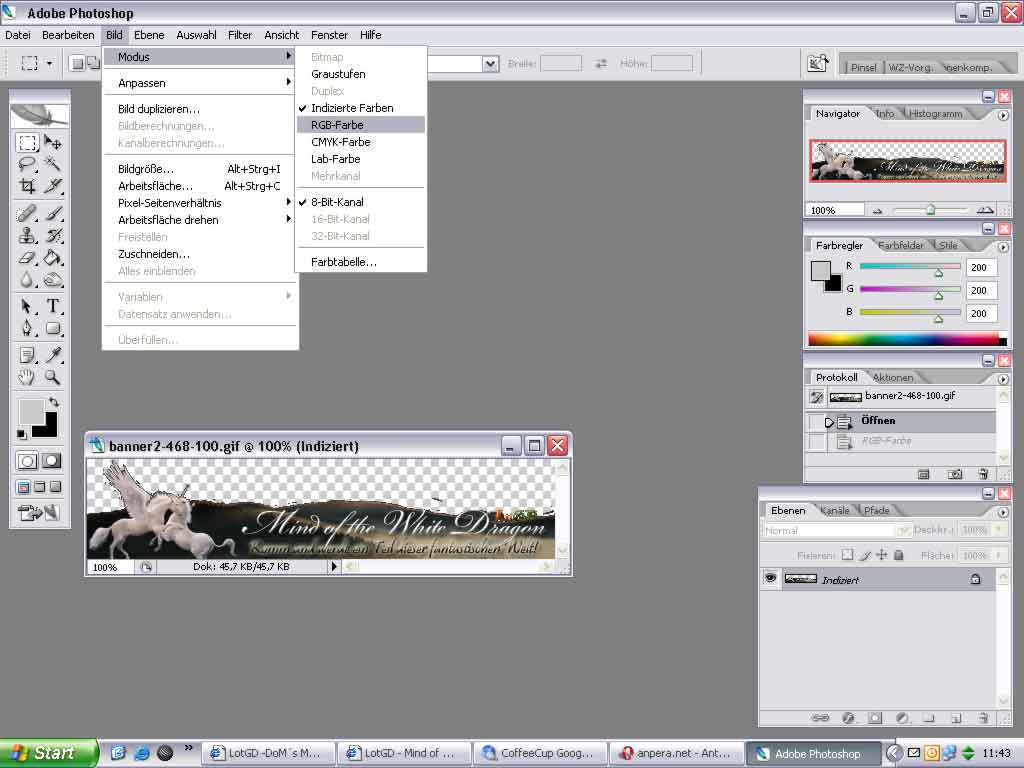Select the Zoom magnifier tool
This screenshot has width=1024, height=768.
(53, 377)
